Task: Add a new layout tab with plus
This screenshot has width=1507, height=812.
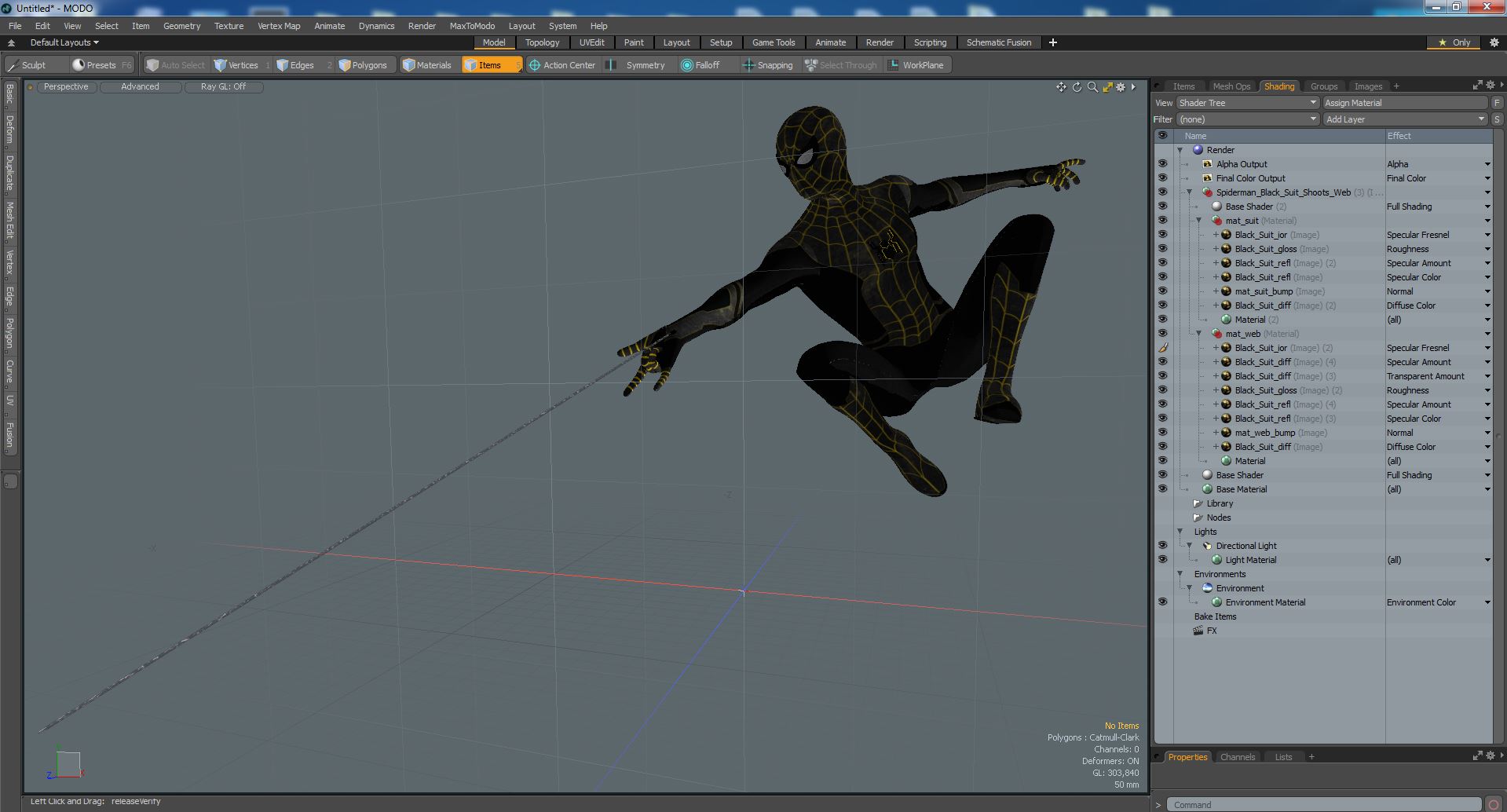Action: point(1052,42)
